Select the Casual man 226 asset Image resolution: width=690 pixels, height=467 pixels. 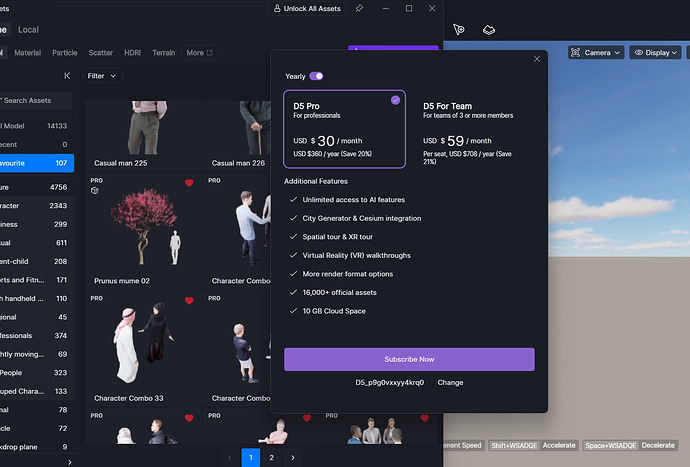pyautogui.click(x=237, y=136)
